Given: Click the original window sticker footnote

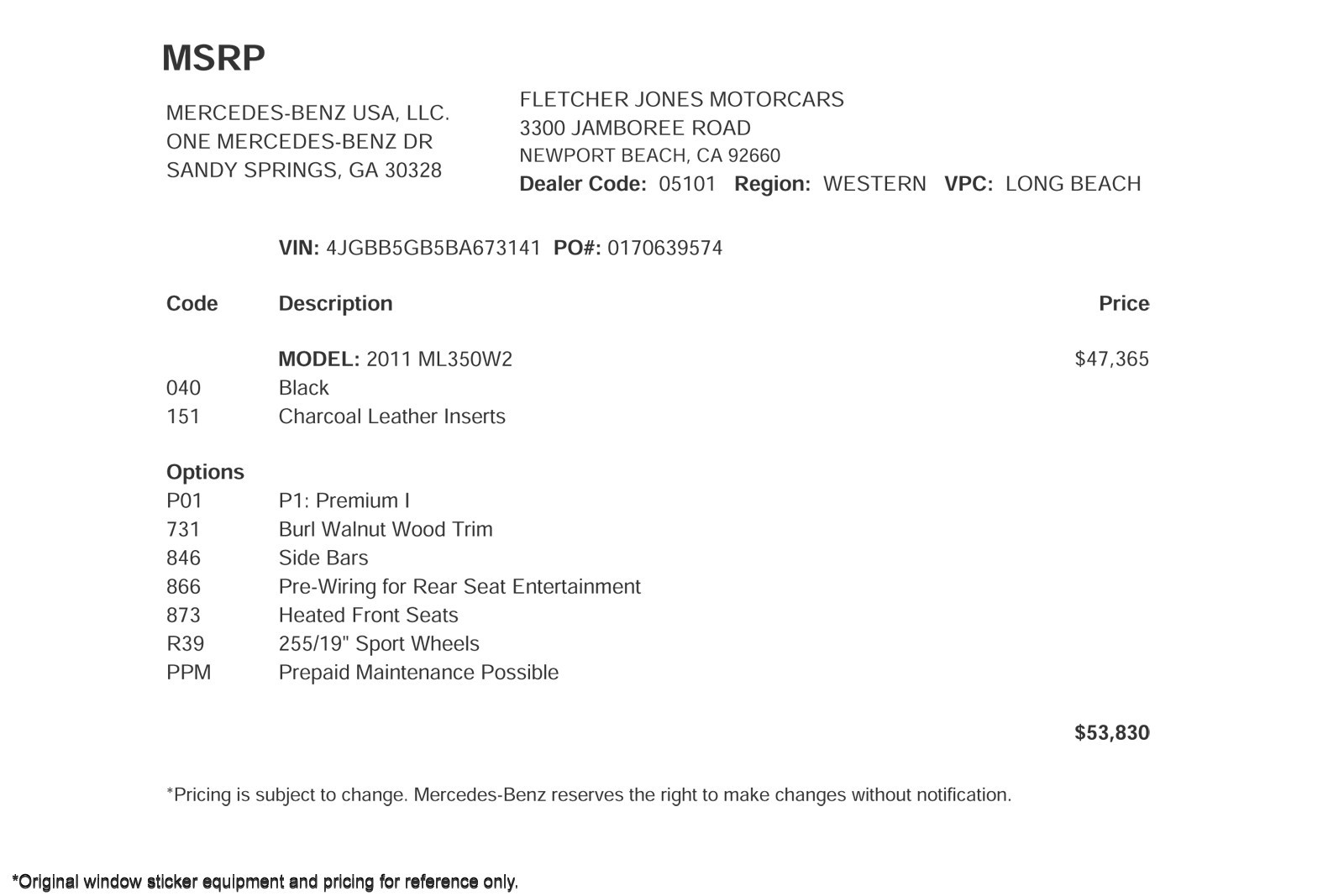Looking at the screenshot, I should [265, 882].
